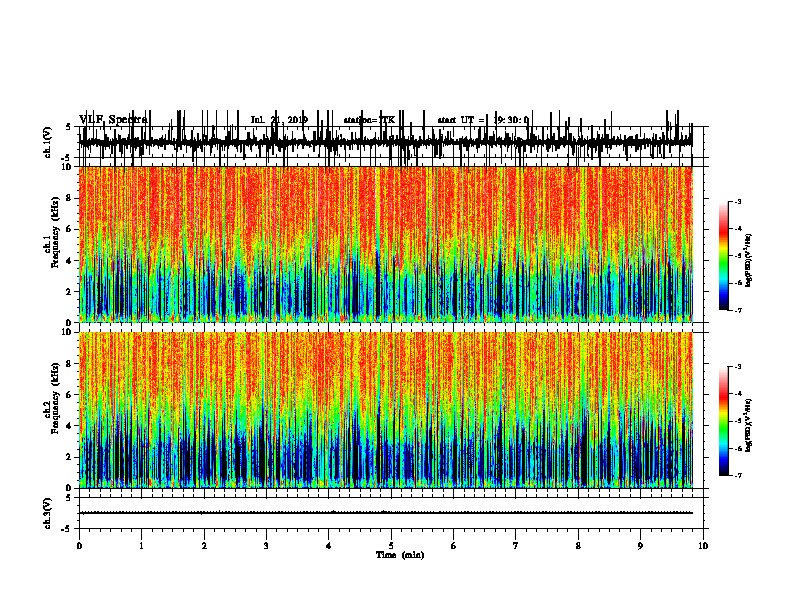The image size is (792, 612).
Task: Select the date text 'Jul. 21, 2019'
Action: click(x=279, y=120)
